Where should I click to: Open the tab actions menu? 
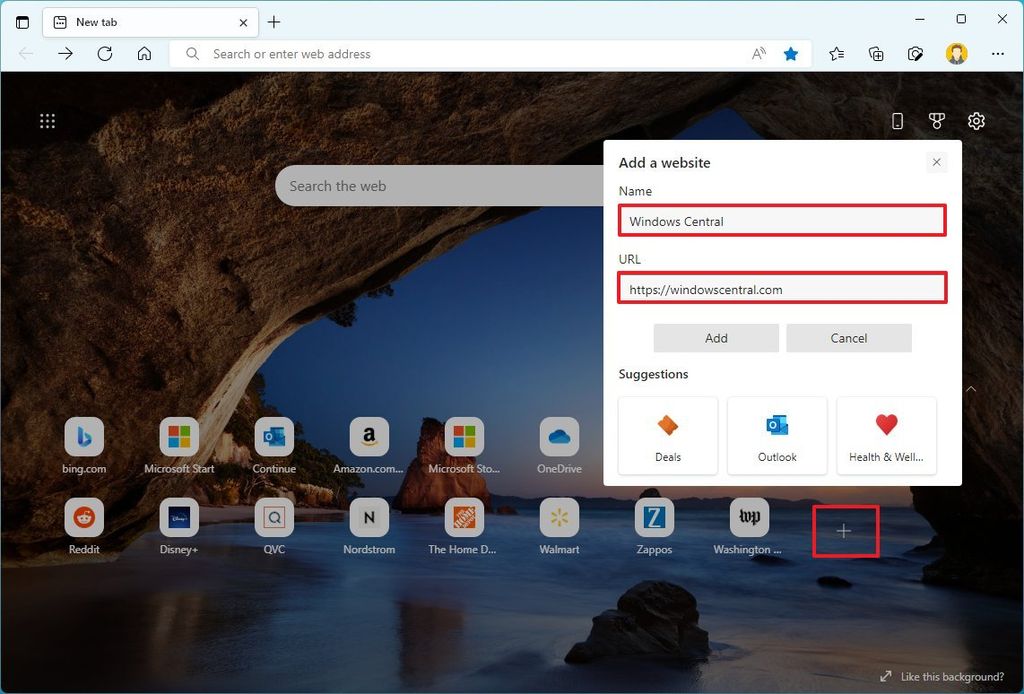pos(21,21)
